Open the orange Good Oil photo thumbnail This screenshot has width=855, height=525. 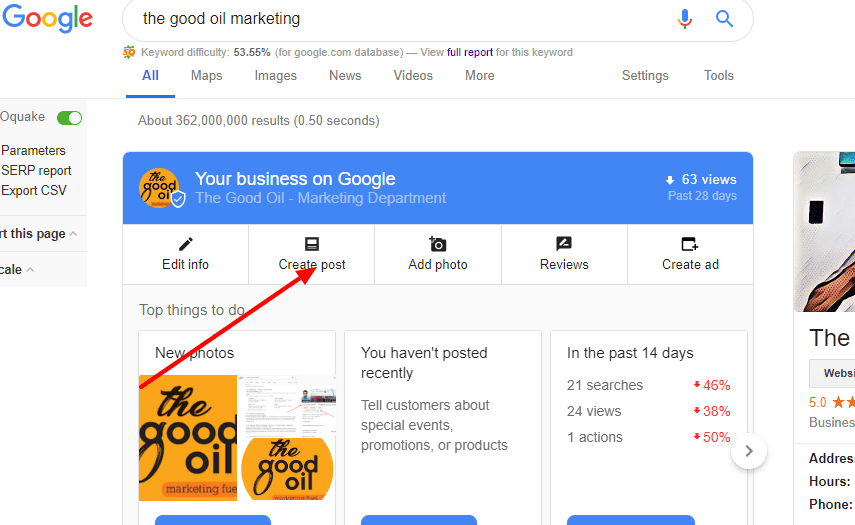[188, 438]
